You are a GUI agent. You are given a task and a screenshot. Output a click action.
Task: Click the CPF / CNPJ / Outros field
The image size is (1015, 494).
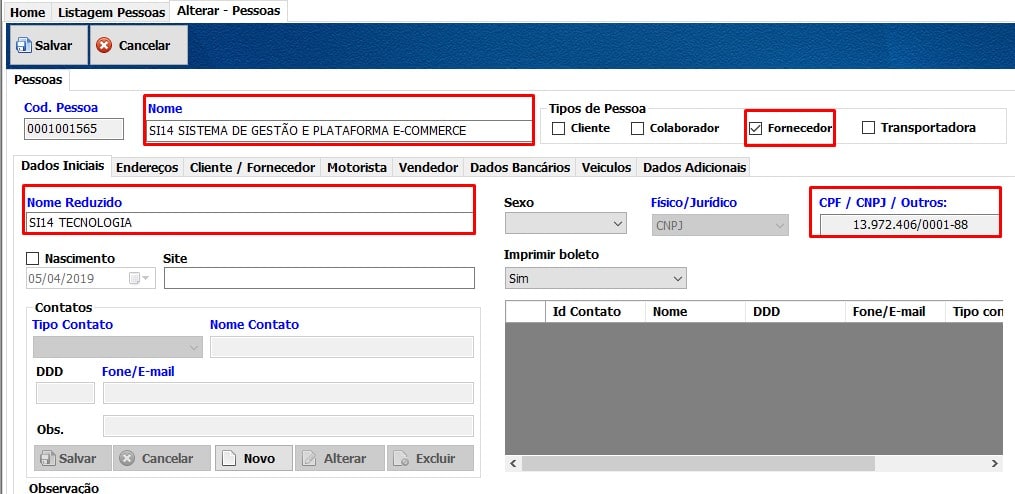909,225
